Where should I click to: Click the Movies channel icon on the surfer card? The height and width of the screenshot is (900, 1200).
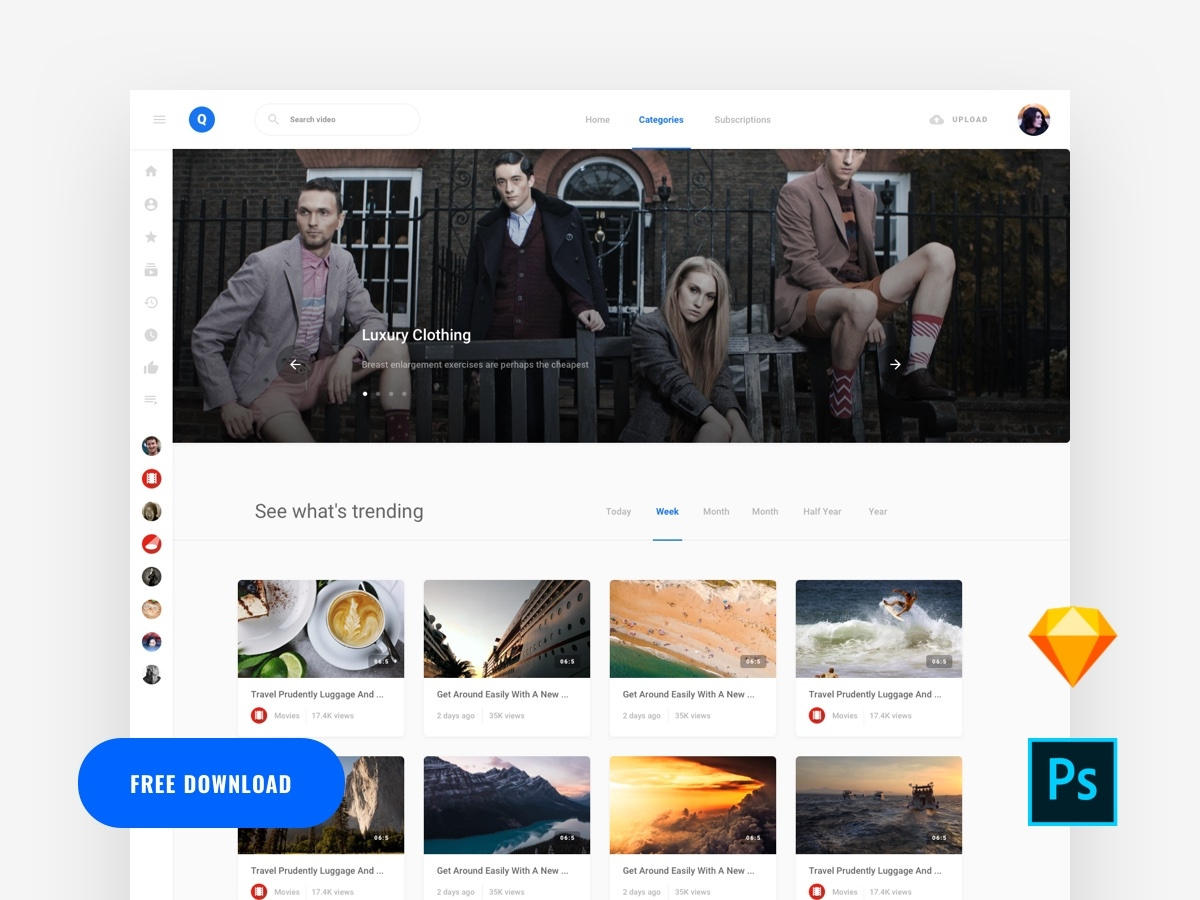(x=817, y=716)
